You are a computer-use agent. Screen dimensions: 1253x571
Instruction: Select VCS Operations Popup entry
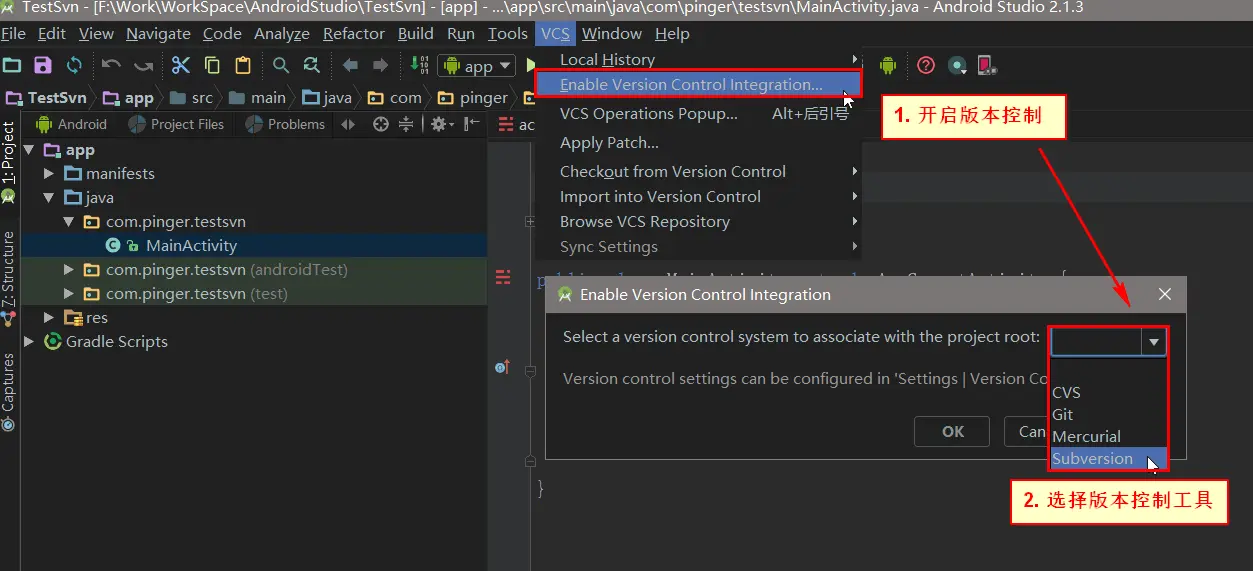click(698, 114)
